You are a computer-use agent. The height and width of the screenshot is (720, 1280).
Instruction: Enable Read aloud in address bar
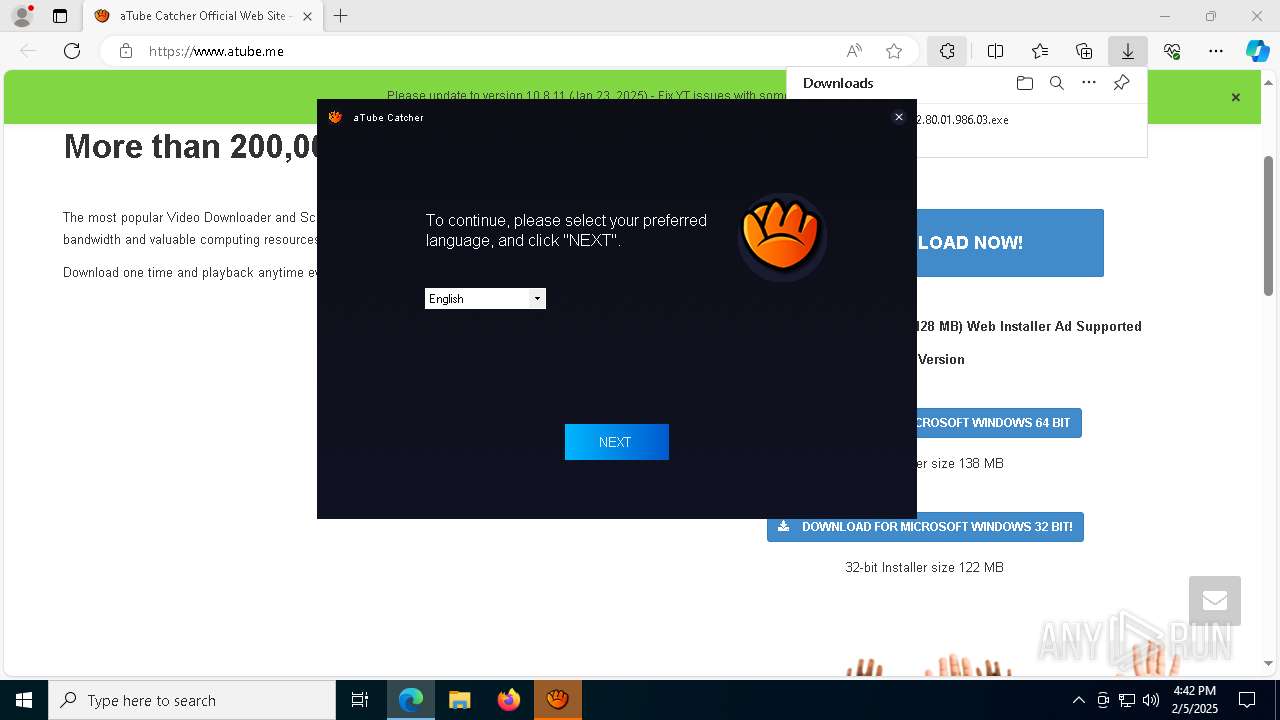click(x=854, y=51)
